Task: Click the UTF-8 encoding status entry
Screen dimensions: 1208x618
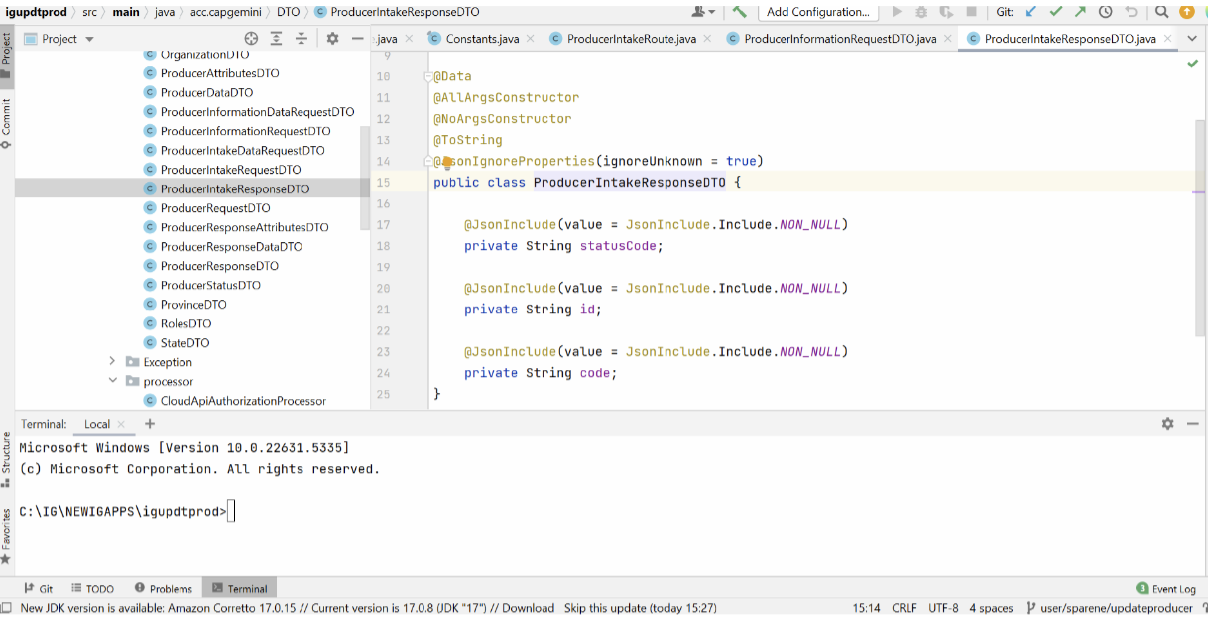Action: (x=943, y=608)
